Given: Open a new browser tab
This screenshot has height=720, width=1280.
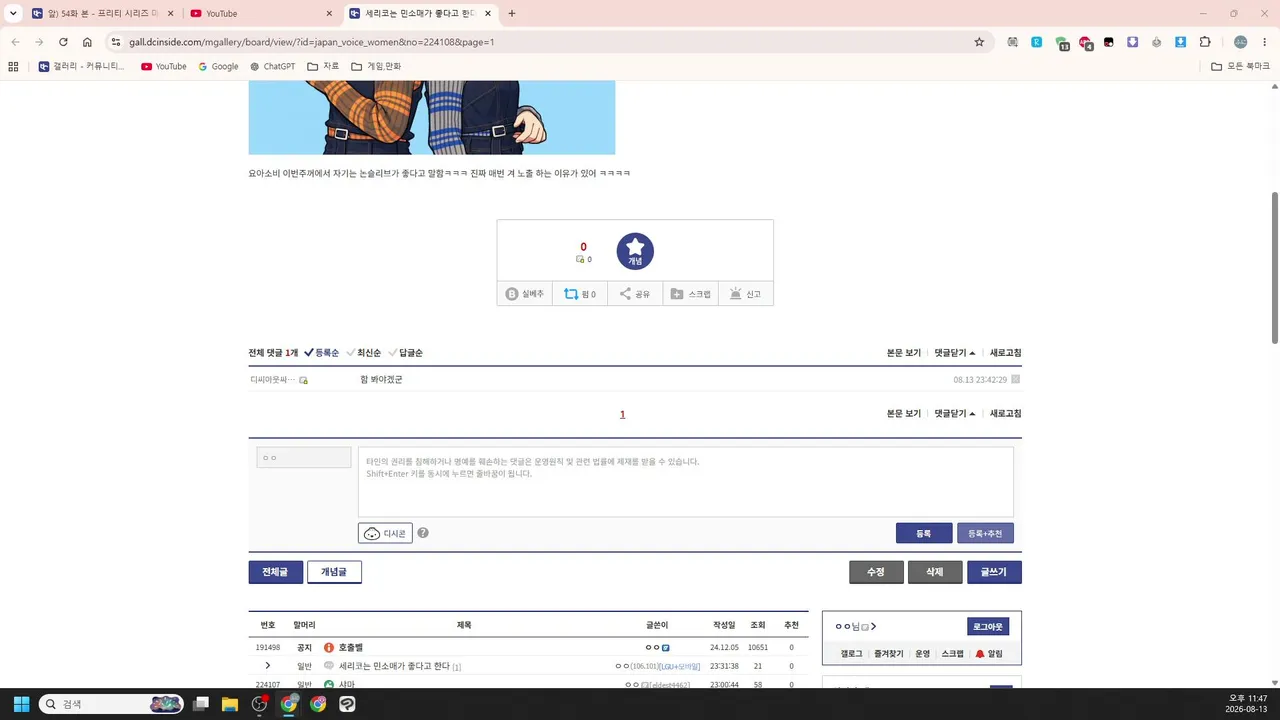Looking at the screenshot, I should [x=512, y=14].
